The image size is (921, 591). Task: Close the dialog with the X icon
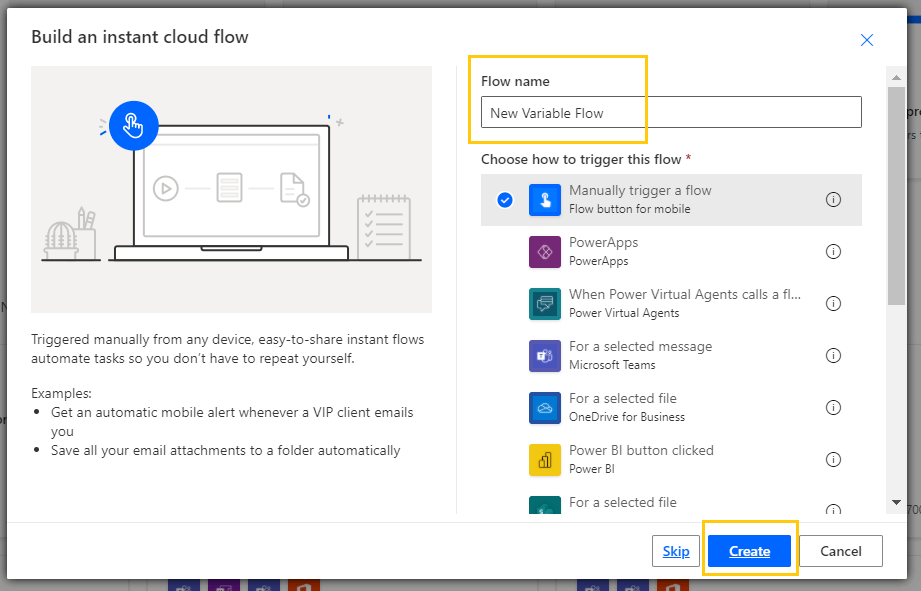[x=867, y=40]
